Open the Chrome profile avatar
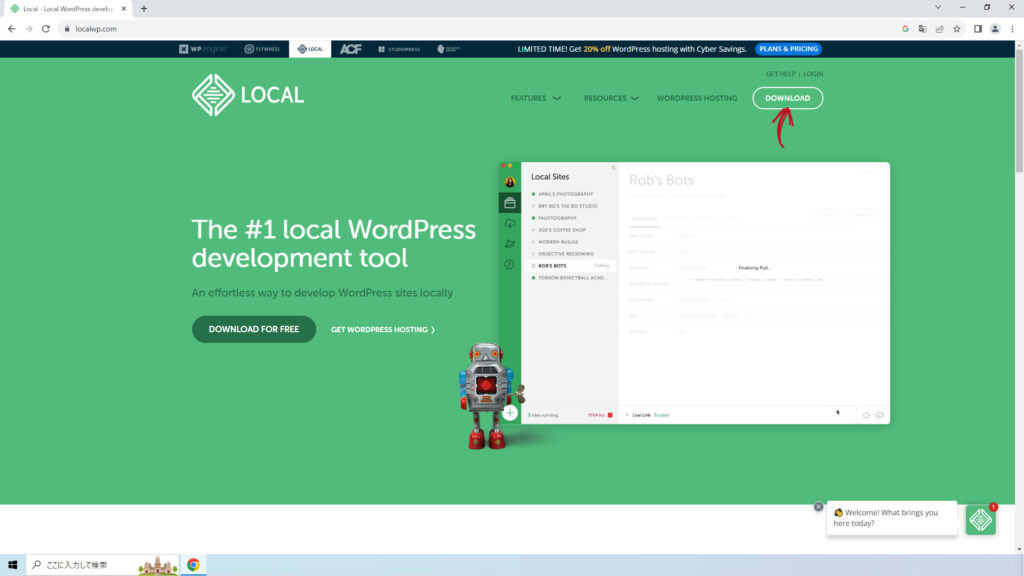1024x576 pixels. click(995, 29)
